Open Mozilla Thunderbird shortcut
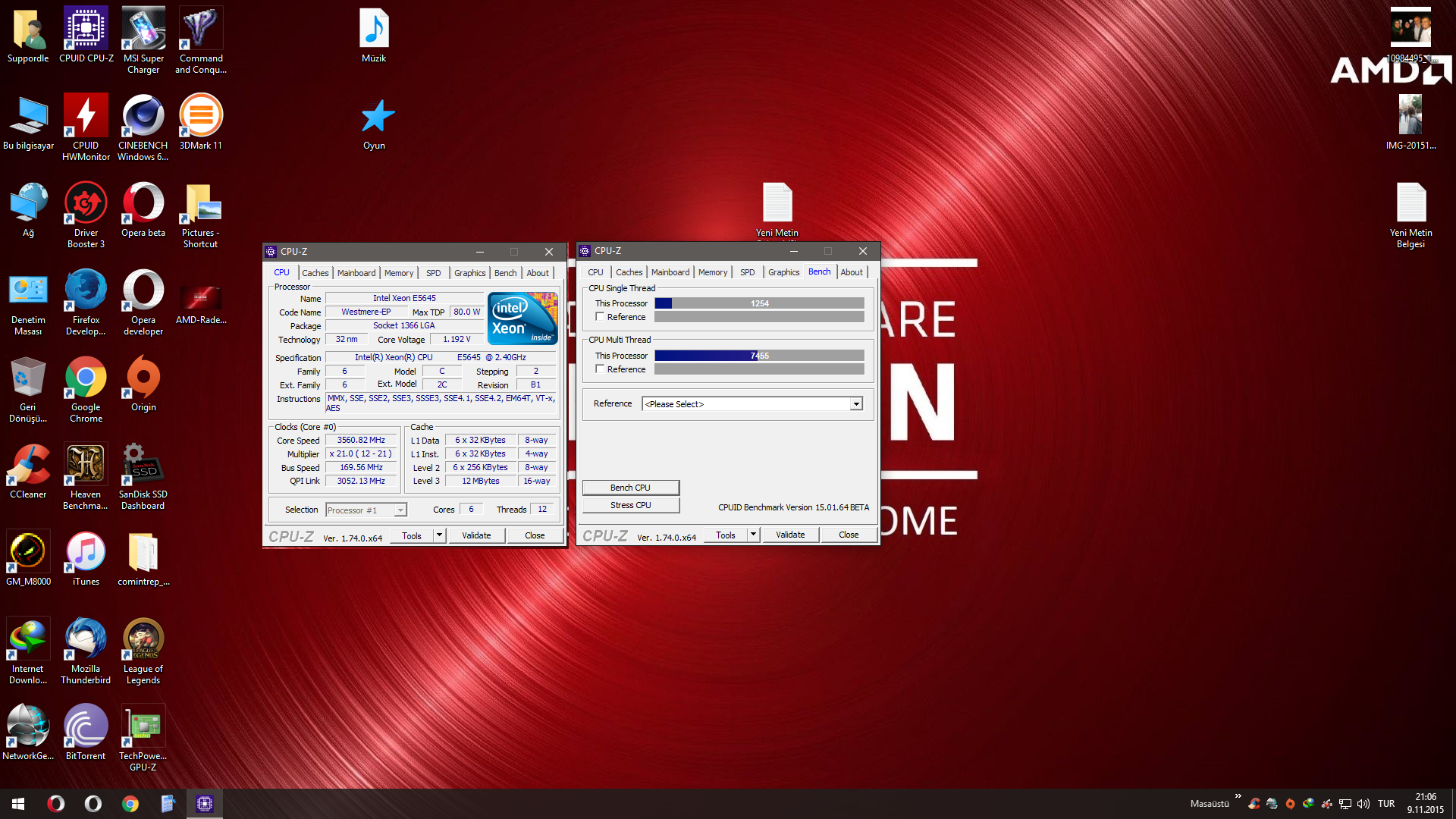 86,651
